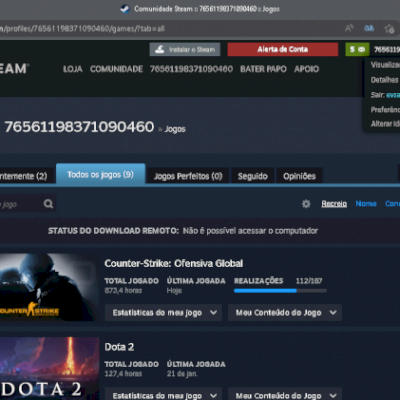Select Alterar idioma entry in account dropdown
This screenshot has height=400, width=400.
click(x=385, y=124)
